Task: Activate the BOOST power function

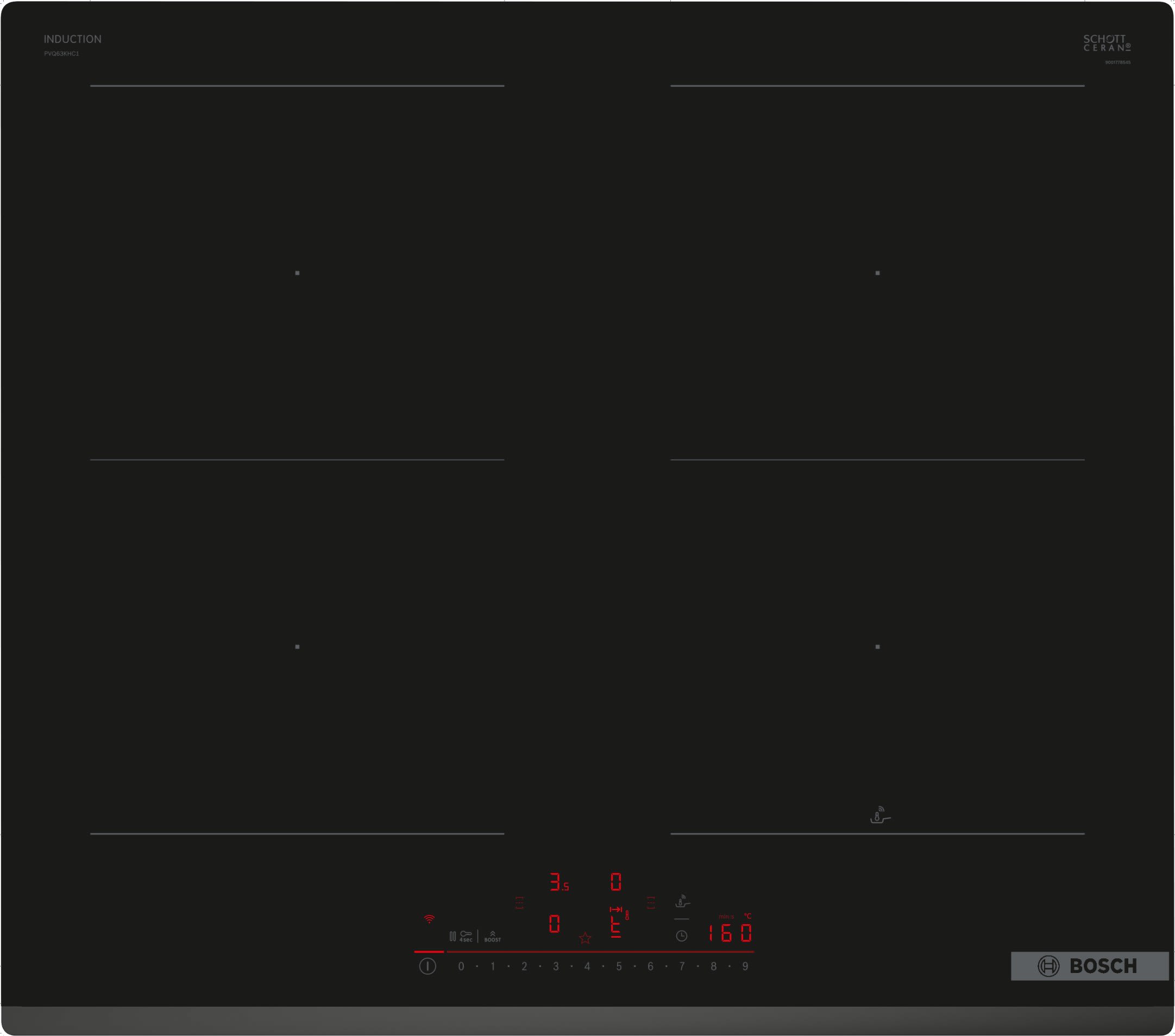Action: pos(492,937)
